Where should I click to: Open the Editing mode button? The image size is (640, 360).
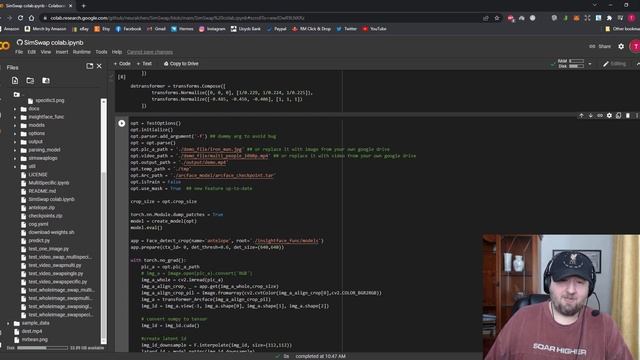[x=614, y=64]
